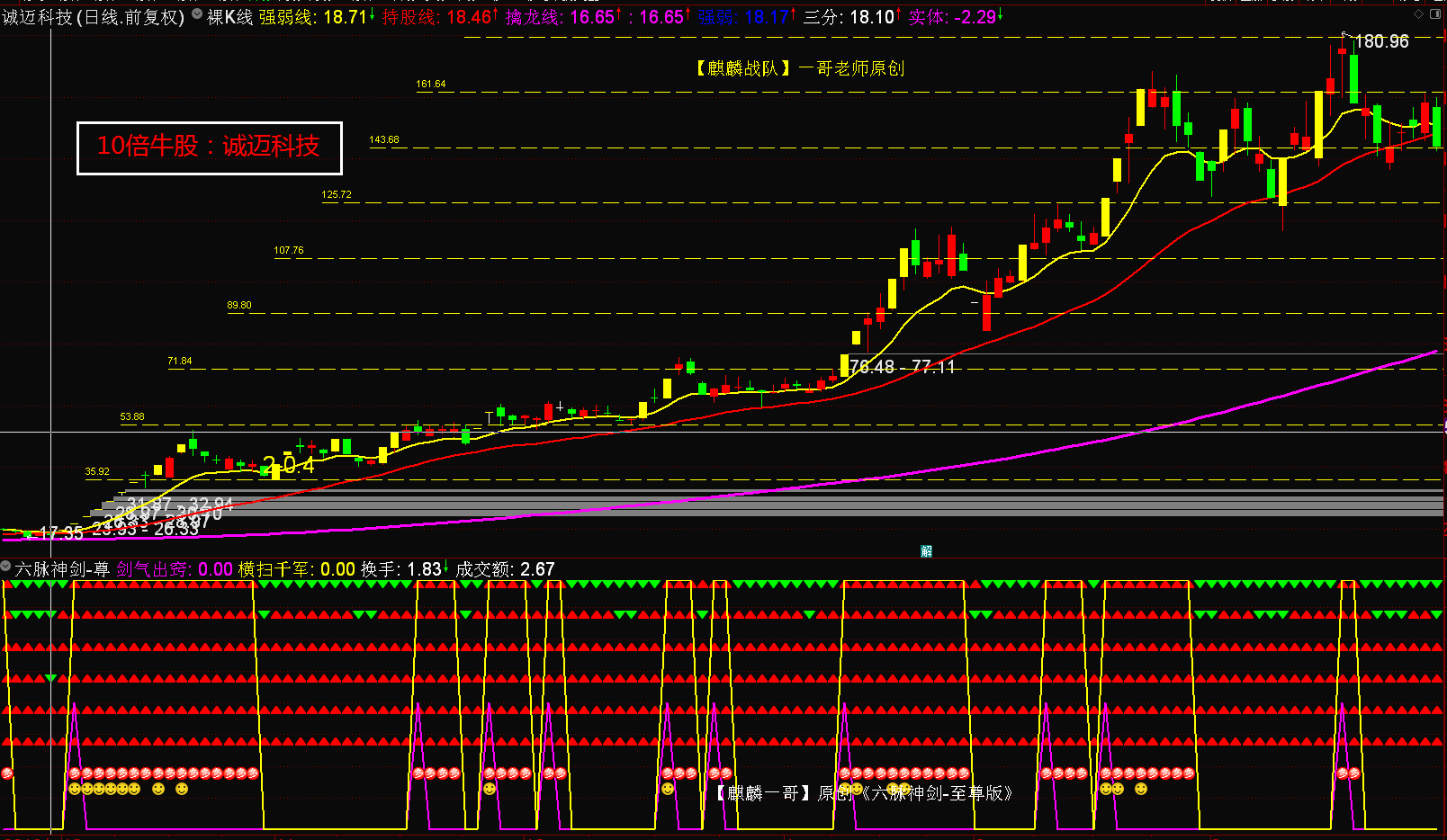
Task: Click the 53.88 price level label
Action: pos(132,416)
